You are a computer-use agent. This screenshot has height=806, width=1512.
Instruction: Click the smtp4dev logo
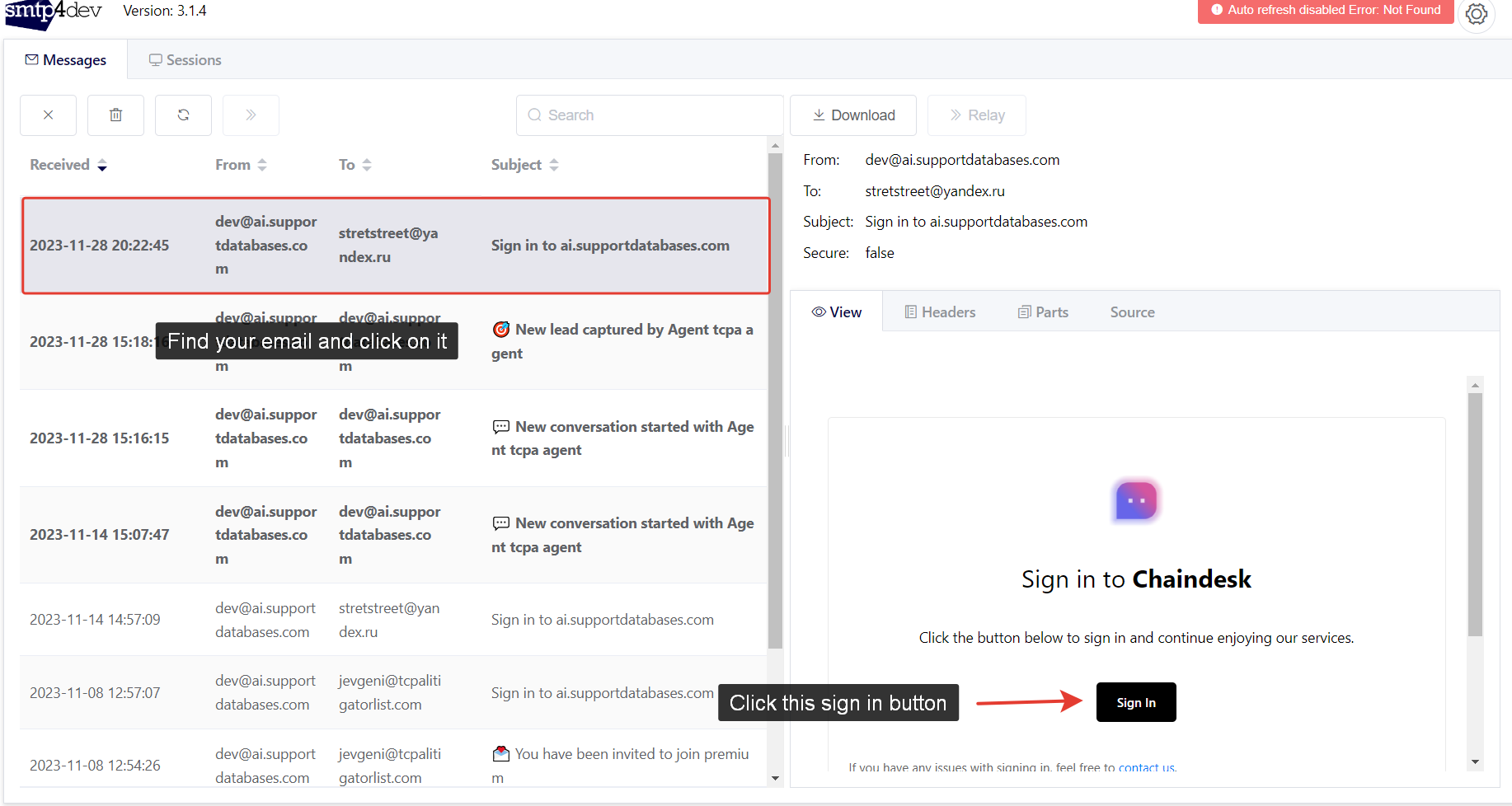[53, 13]
